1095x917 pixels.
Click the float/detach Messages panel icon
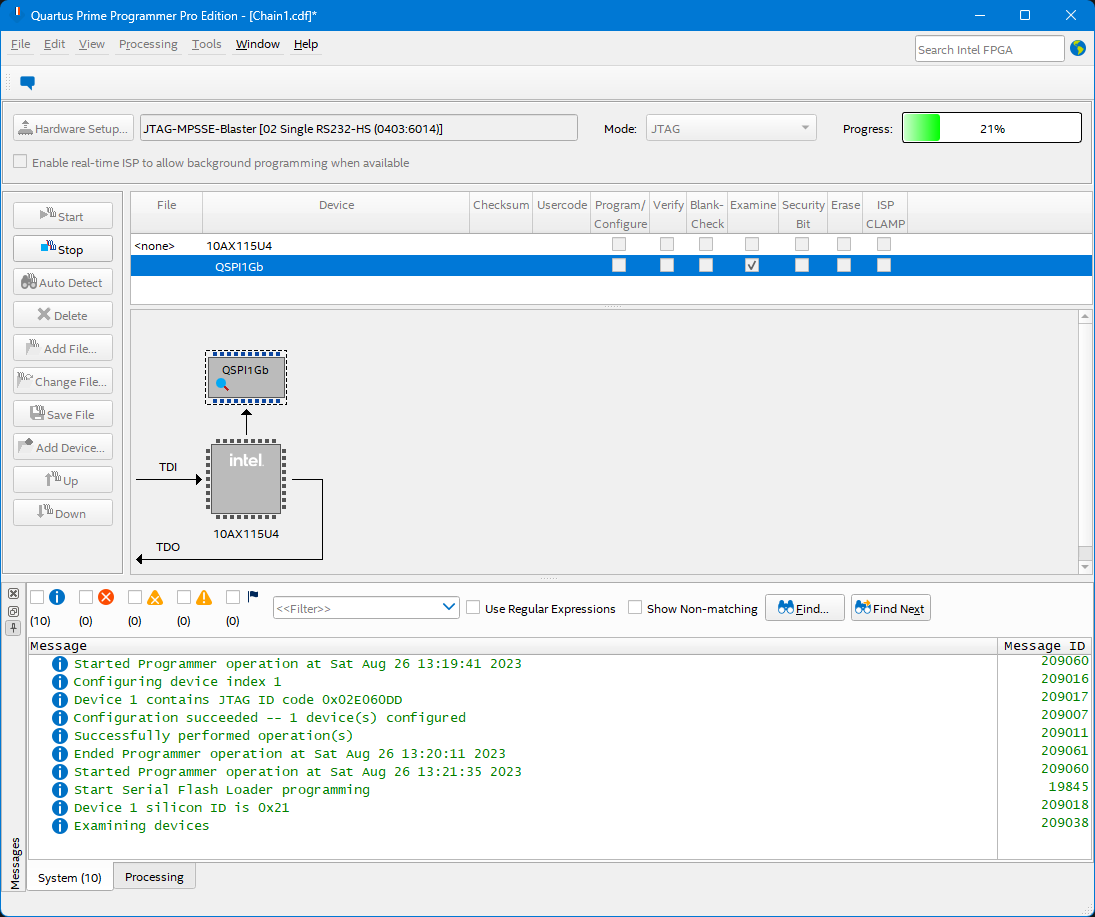tap(13, 611)
